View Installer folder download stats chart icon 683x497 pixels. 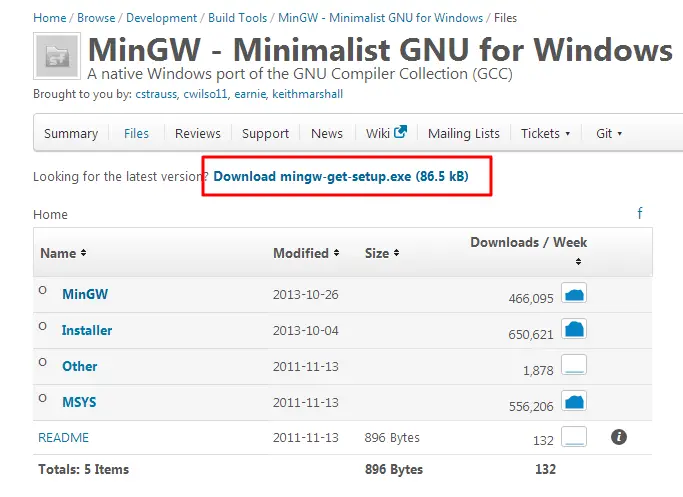574,329
